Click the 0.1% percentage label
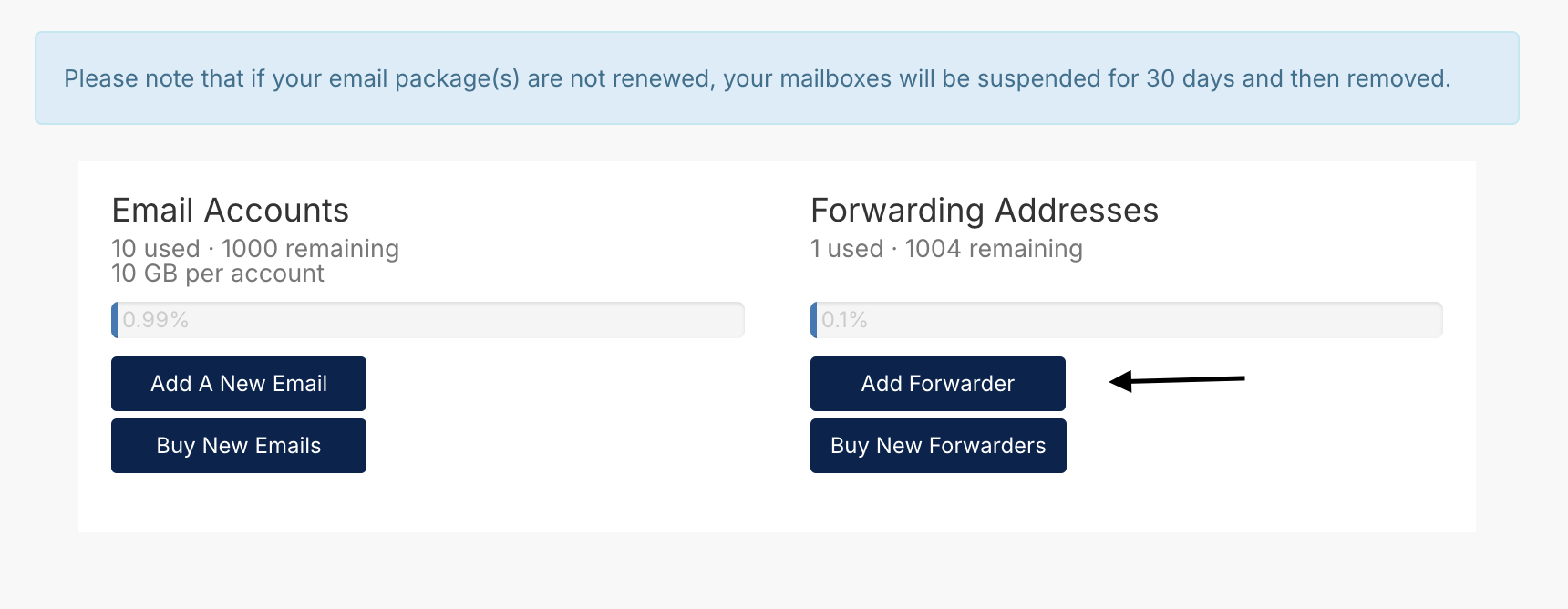The width and height of the screenshot is (1568, 609). tap(844, 320)
